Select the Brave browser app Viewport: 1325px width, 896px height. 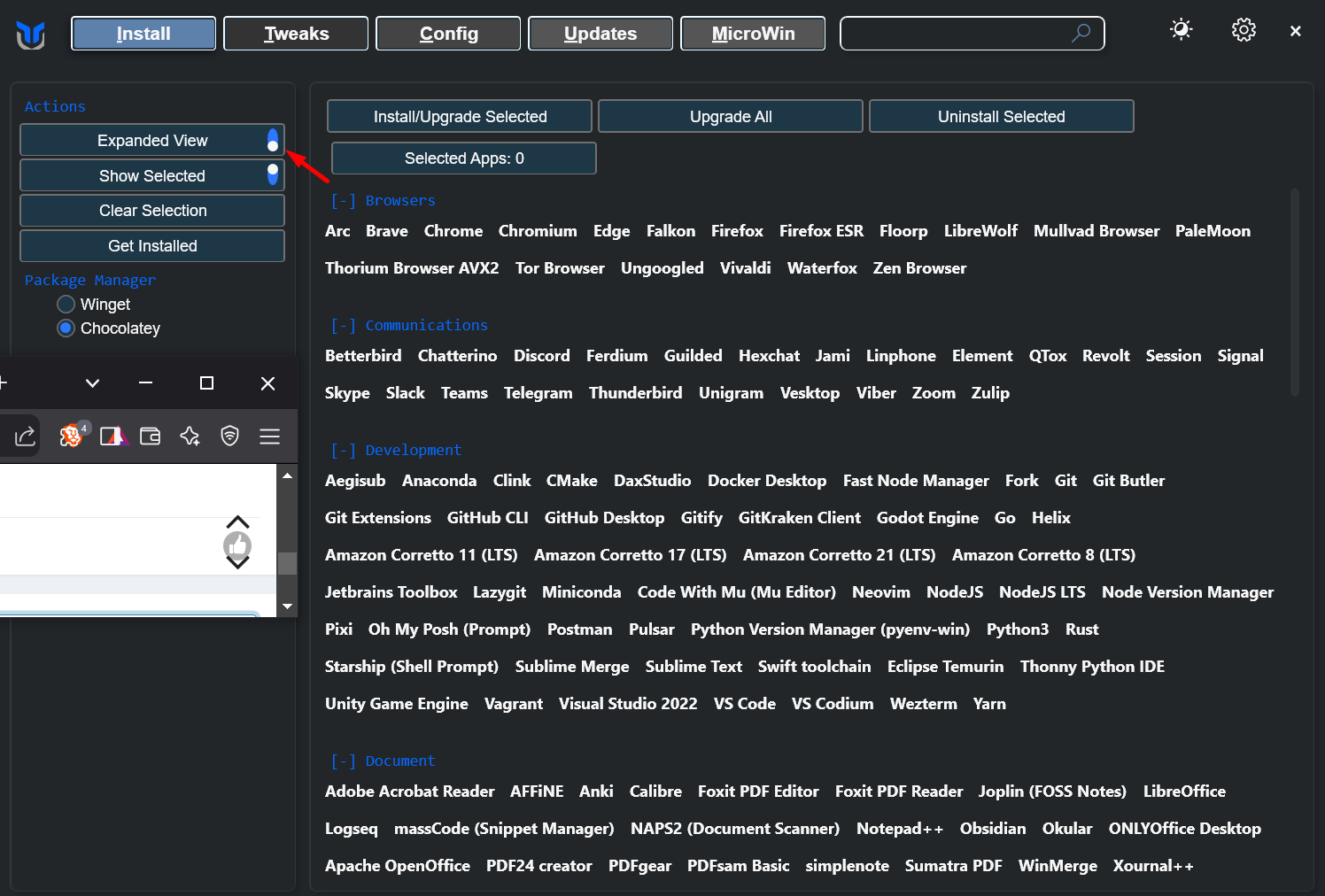[x=387, y=231]
